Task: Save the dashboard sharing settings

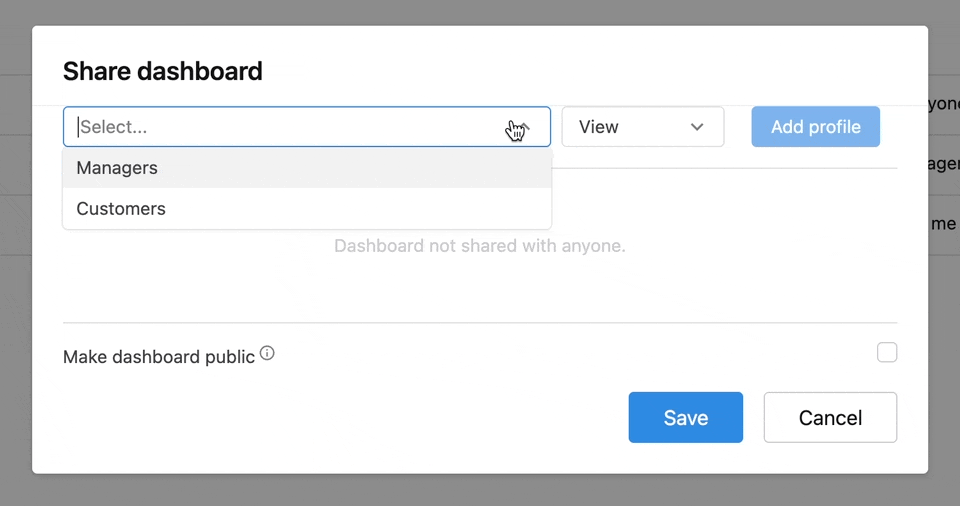Action: 685,417
